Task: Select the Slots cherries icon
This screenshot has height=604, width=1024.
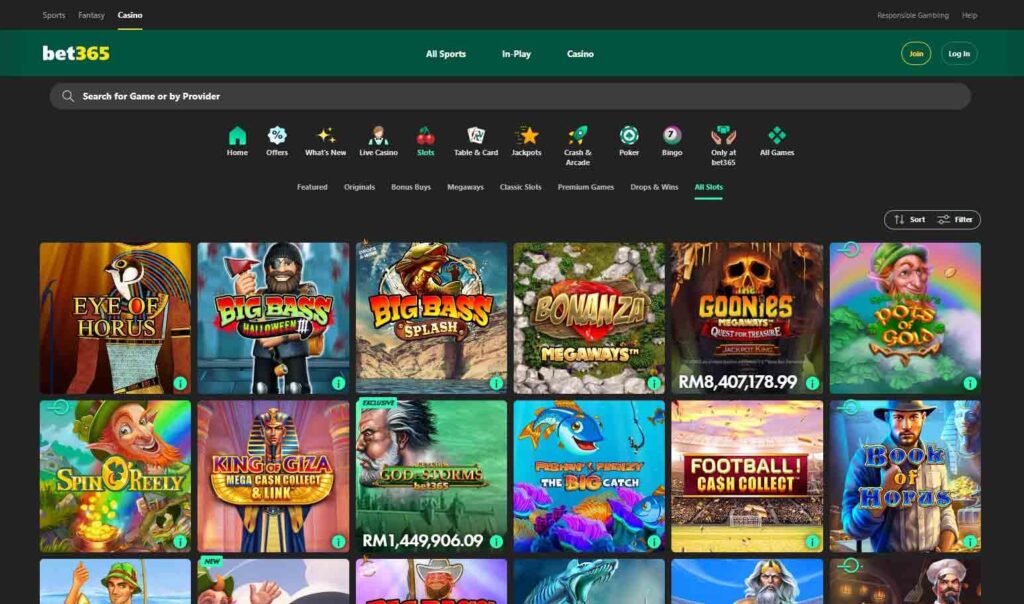Action: [x=425, y=135]
